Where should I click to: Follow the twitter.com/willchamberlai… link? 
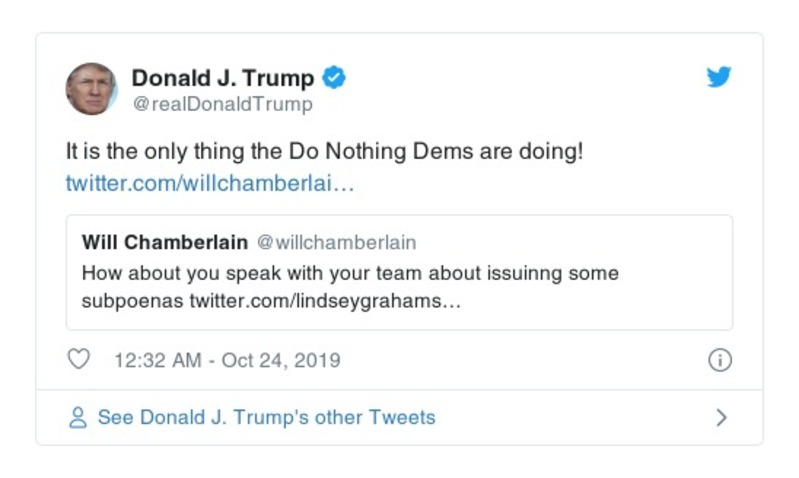(210, 185)
